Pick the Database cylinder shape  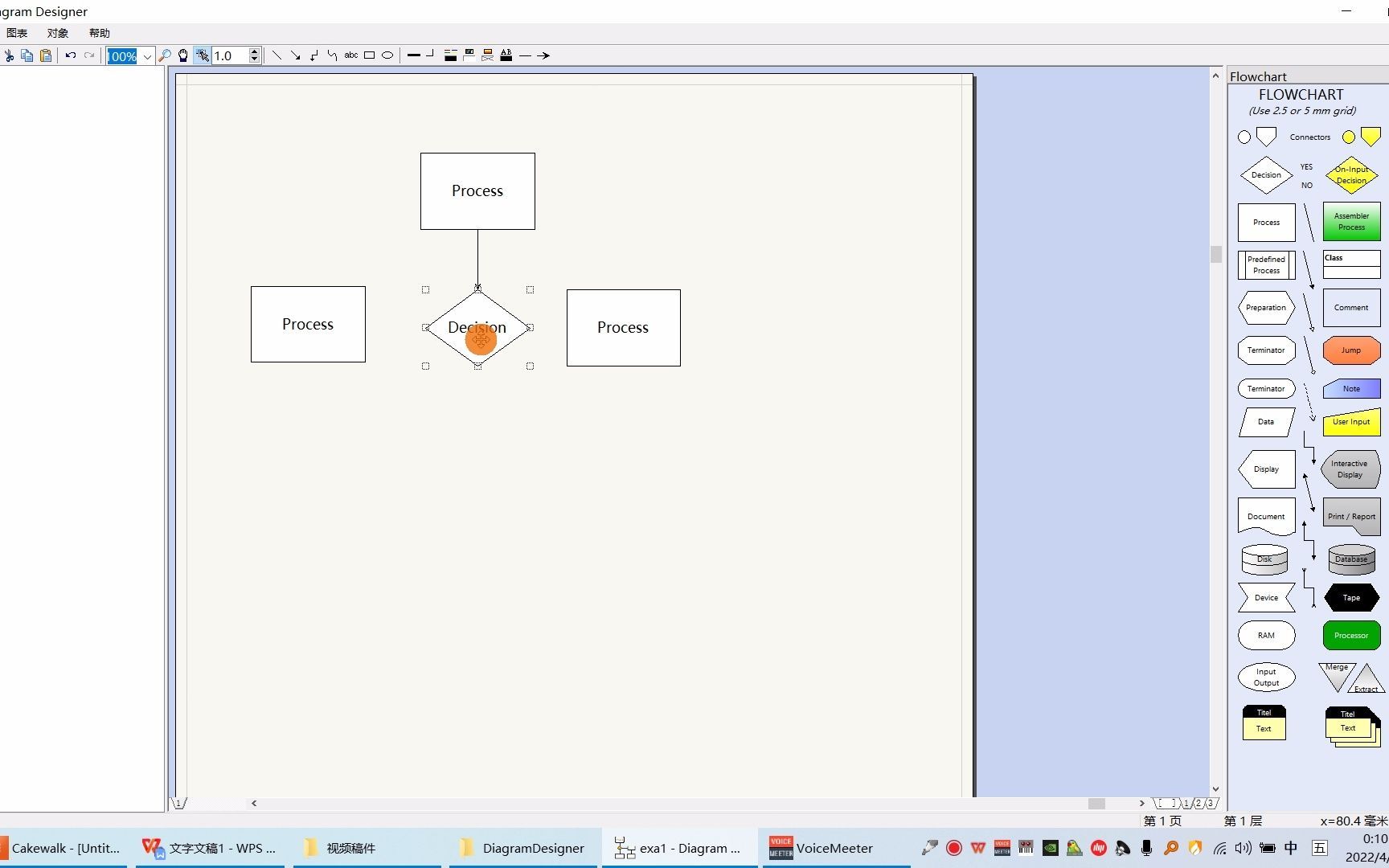(1351, 559)
